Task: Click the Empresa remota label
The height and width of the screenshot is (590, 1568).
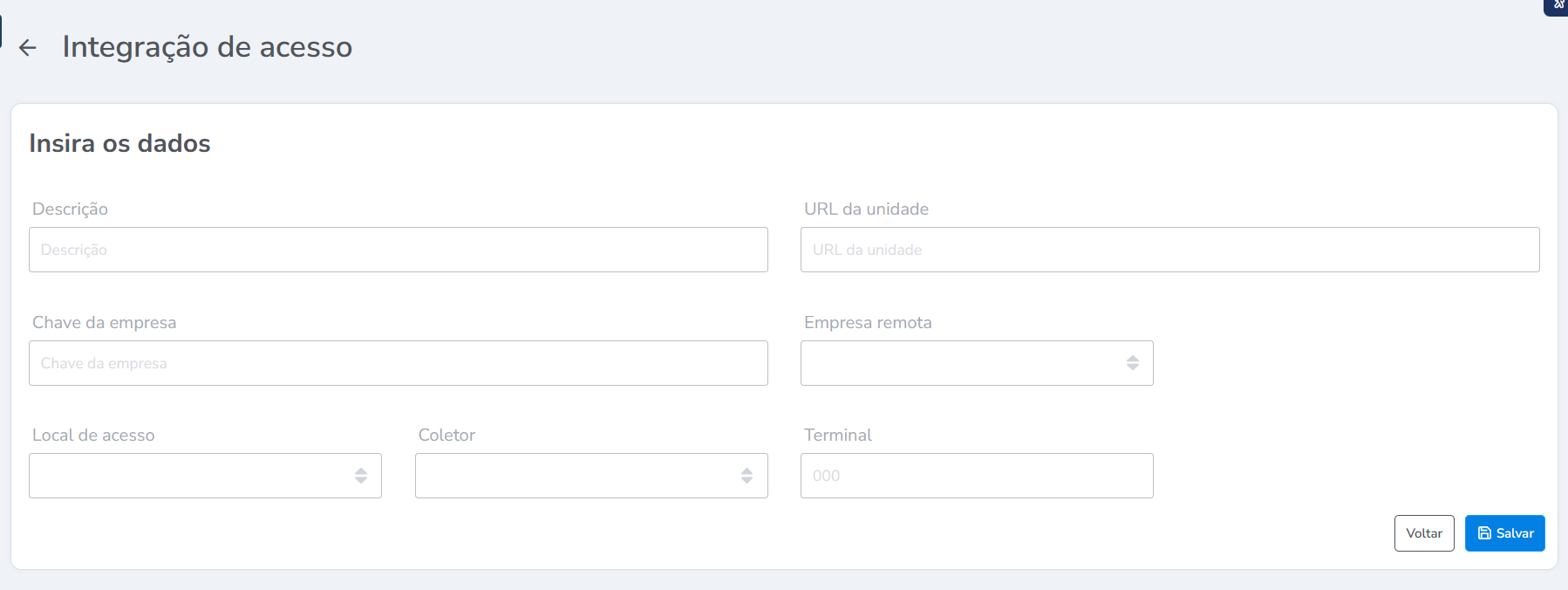Action: pos(868,322)
